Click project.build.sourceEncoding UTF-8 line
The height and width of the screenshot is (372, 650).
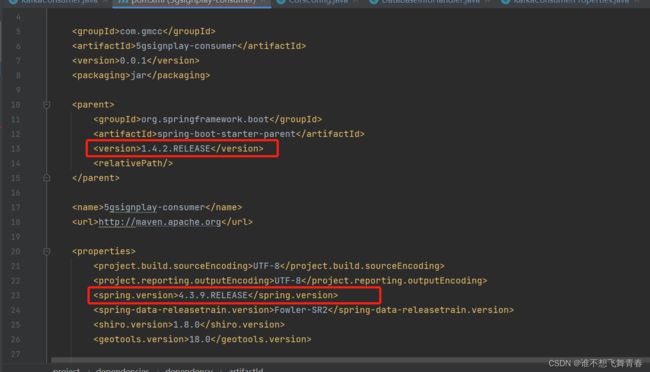(x=269, y=266)
